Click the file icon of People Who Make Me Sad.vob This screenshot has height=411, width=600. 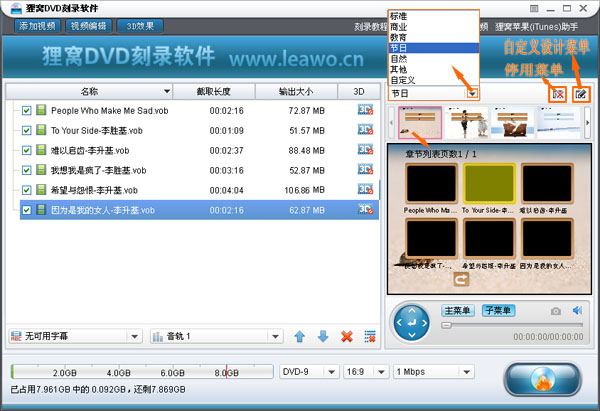click(41, 110)
